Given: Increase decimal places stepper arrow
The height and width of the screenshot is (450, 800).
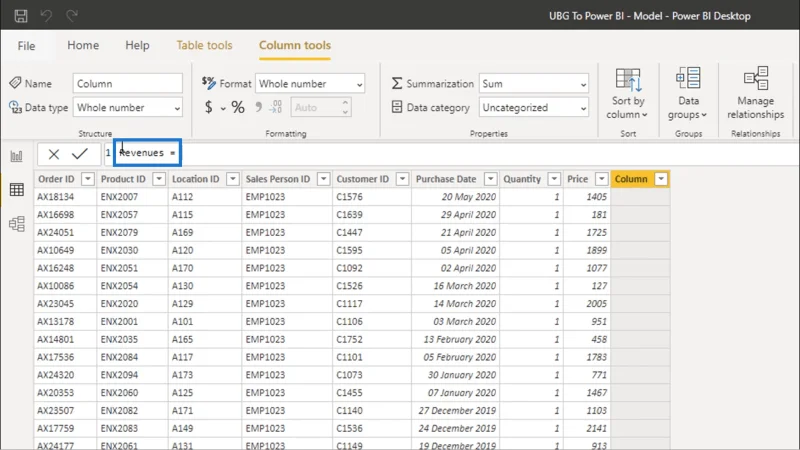Looking at the screenshot, I should [345, 103].
